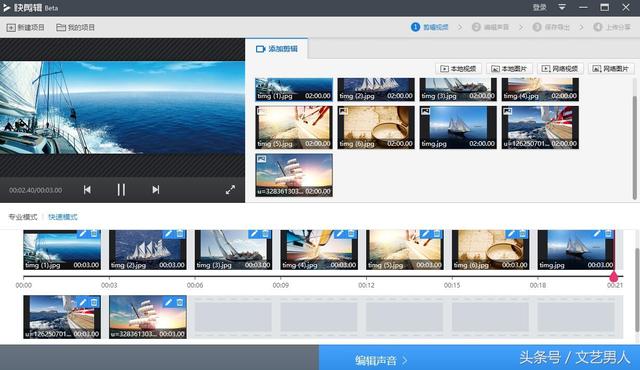Screen dimensions: 640x370
Task: Add local pictures via 本地图片
Action: (509, 69)
